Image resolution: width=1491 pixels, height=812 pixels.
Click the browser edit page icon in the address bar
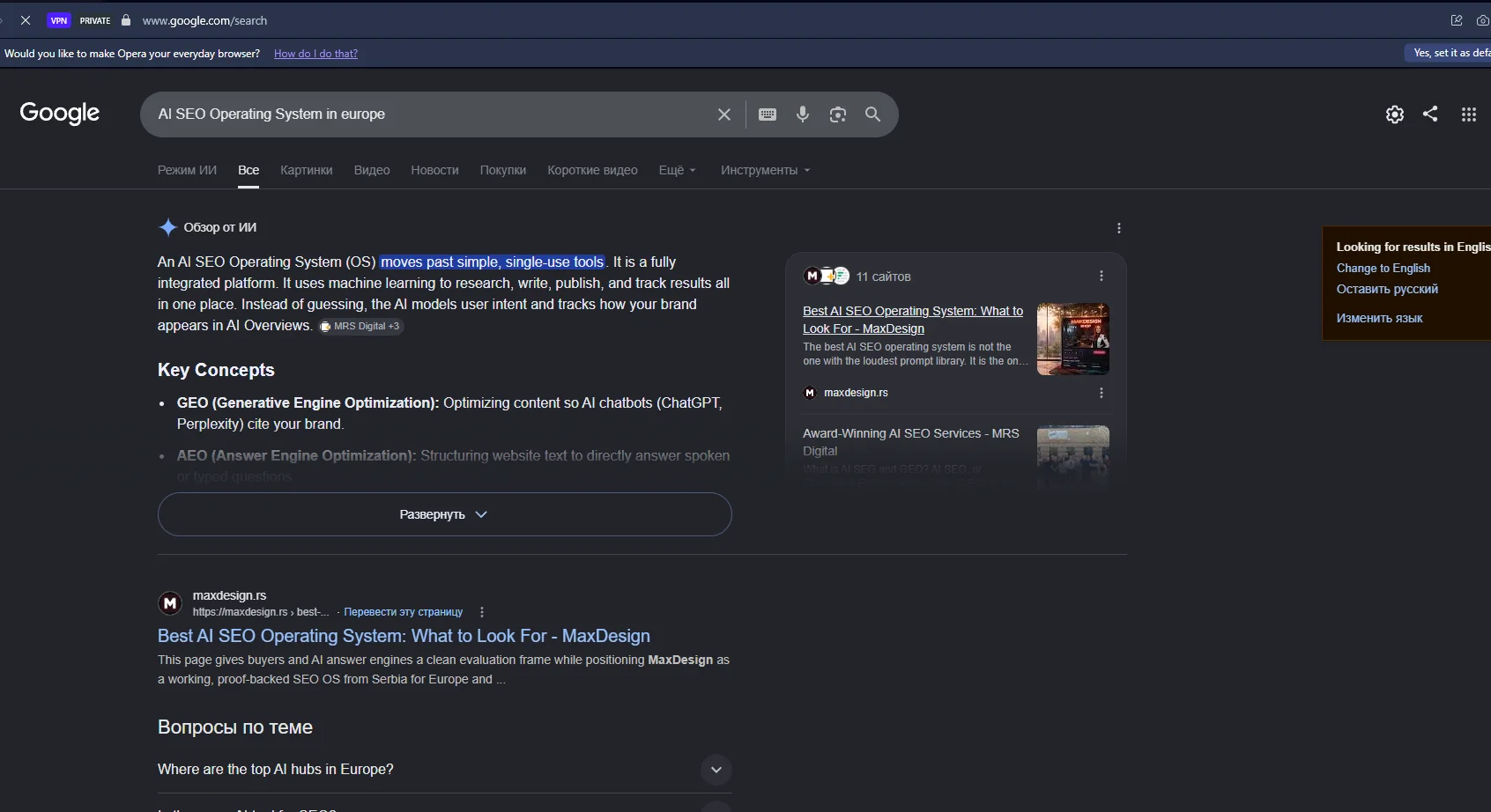(x=1458, y=20)
